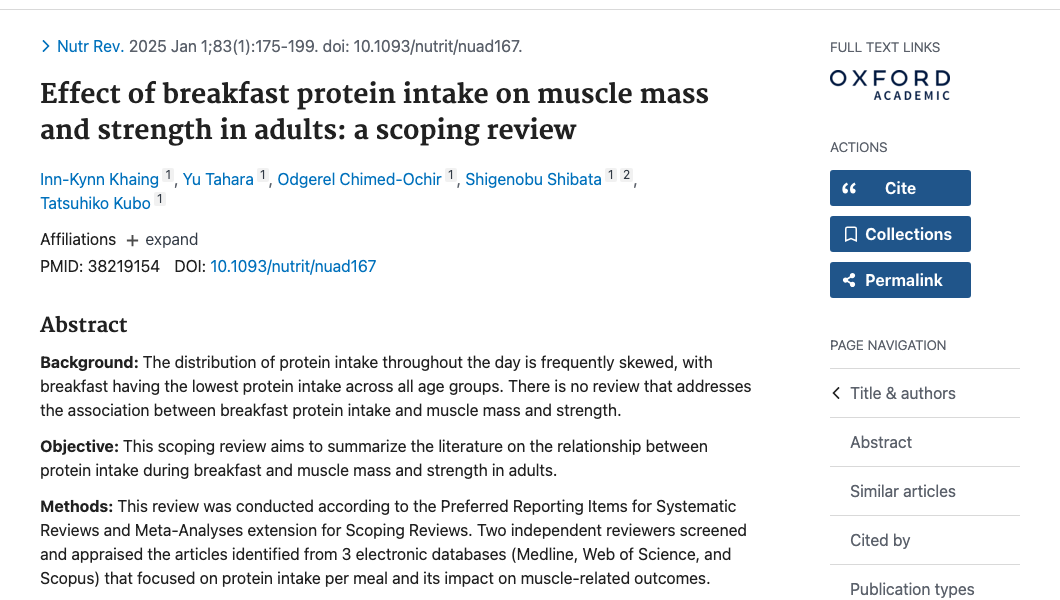
Task: Click superscript 2 after Shigenobu Shibata
Action: point(626,174)
